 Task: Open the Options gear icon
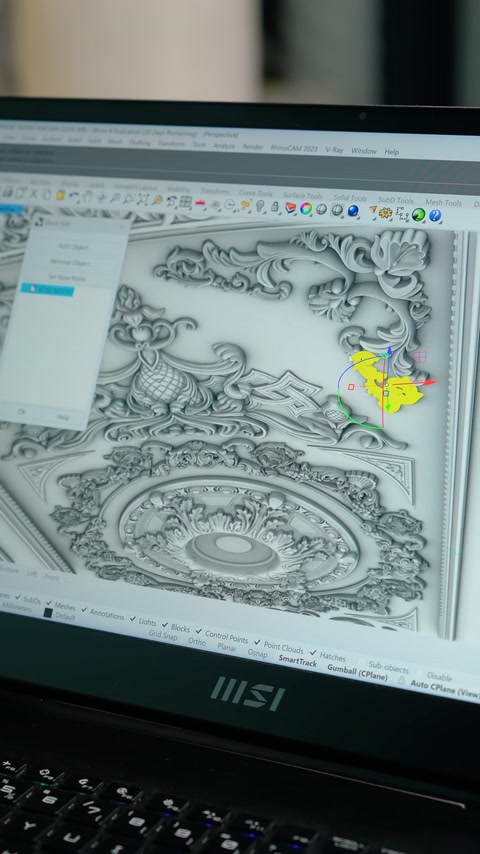coord(385,212)
